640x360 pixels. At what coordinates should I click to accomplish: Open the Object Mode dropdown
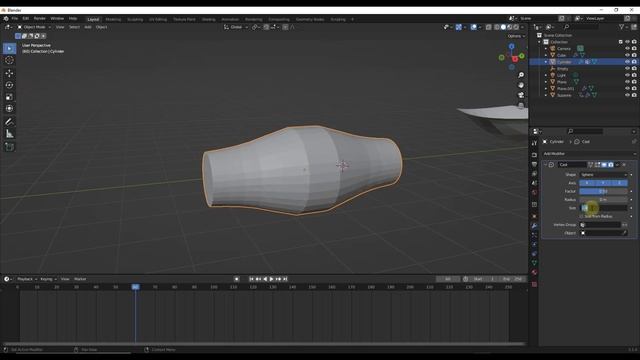point(34,27)
